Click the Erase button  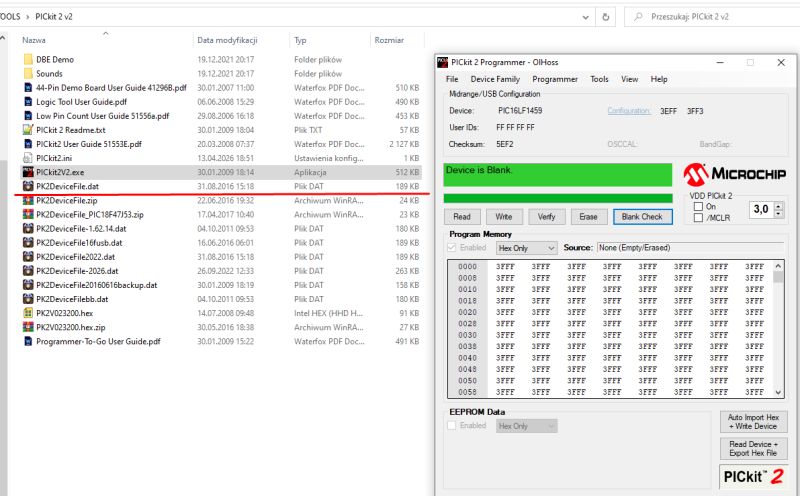point(588,217)
